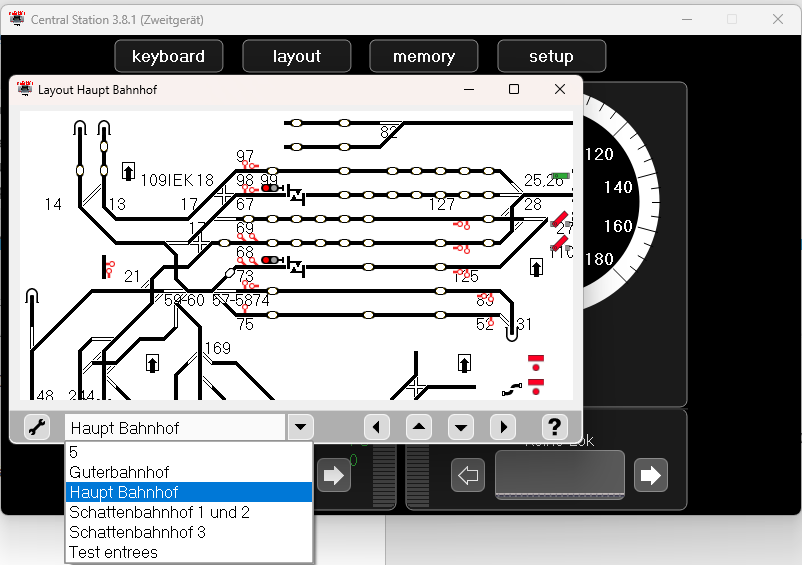Open the setup page
The width and height of the screenshot is (802, 565).
[551, 57]
